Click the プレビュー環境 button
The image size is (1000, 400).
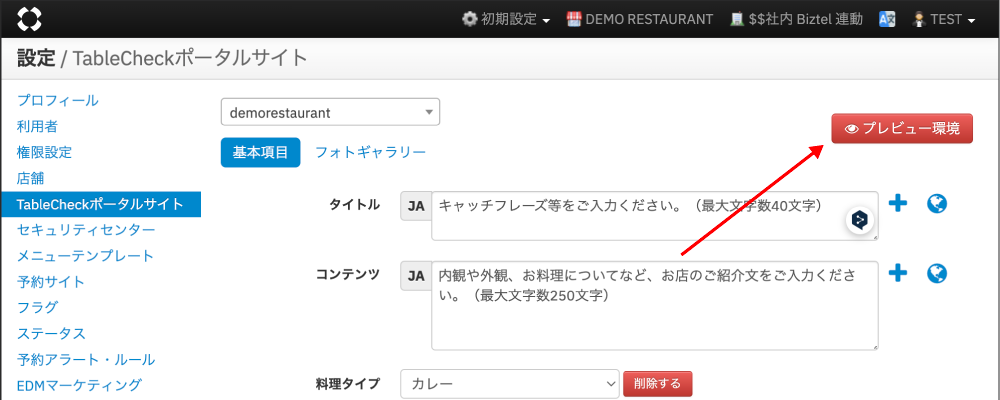(x=902, y=128)
